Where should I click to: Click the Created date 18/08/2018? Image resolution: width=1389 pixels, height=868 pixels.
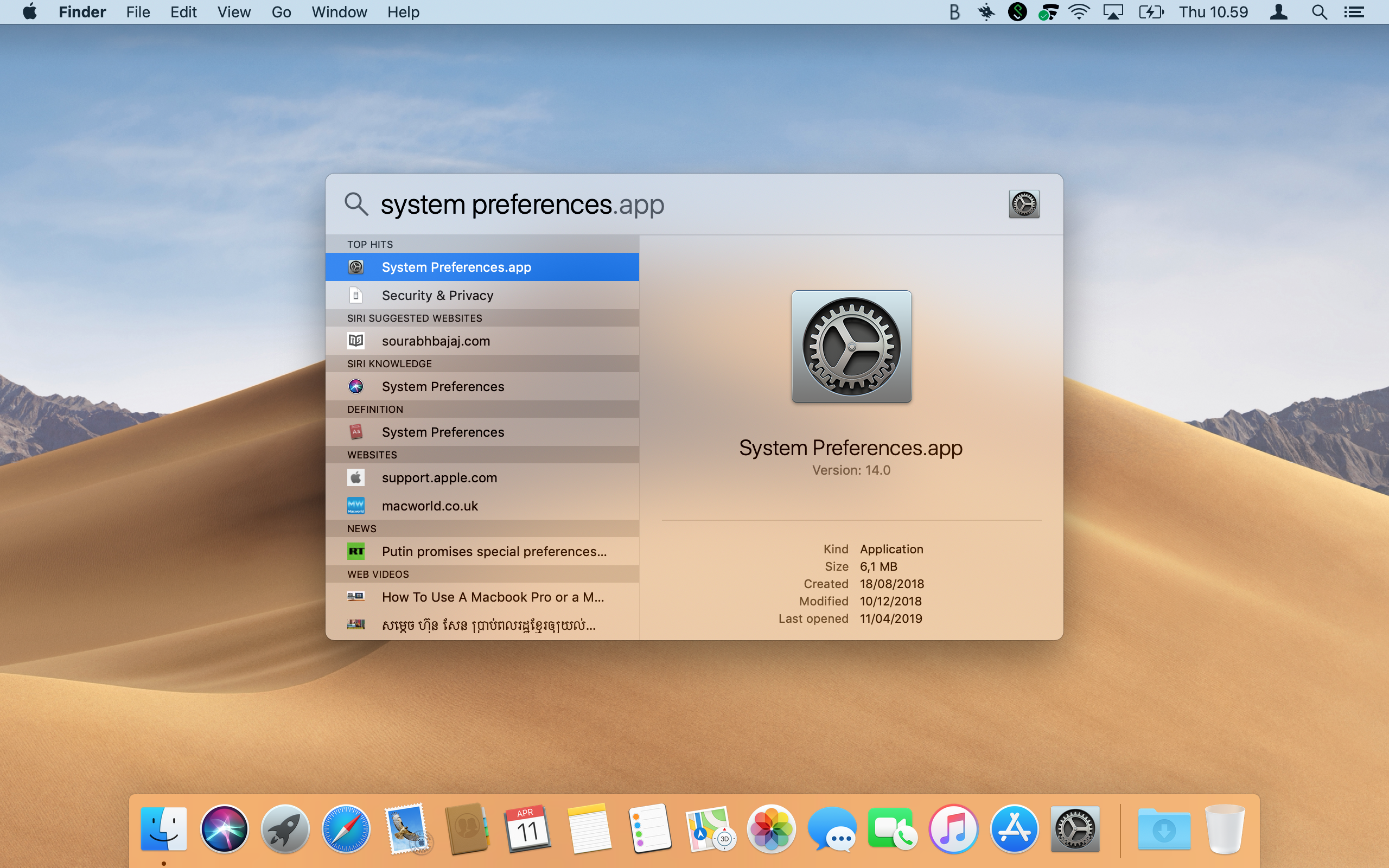(x=892, y=584)
